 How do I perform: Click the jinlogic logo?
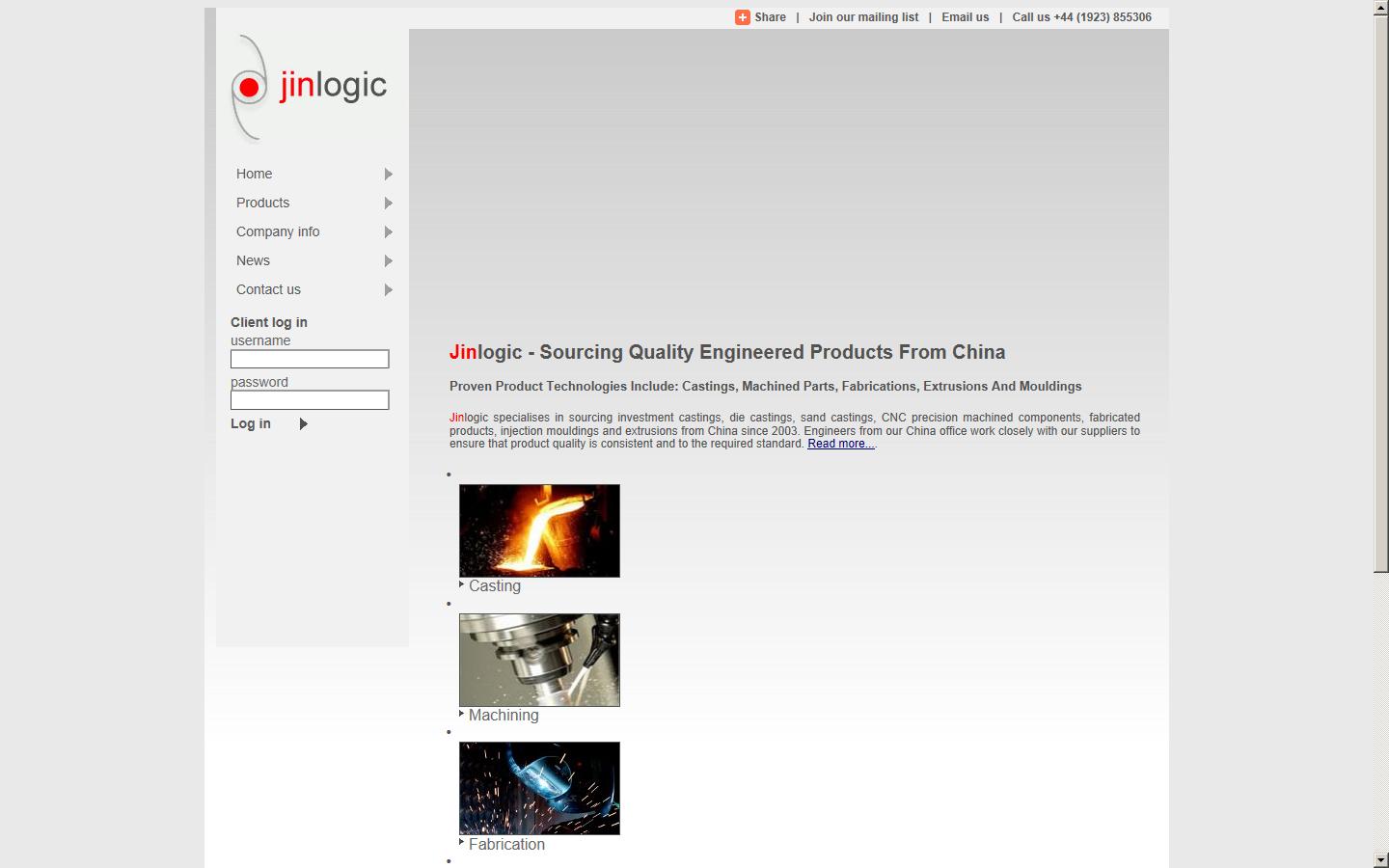coord(307,87)
